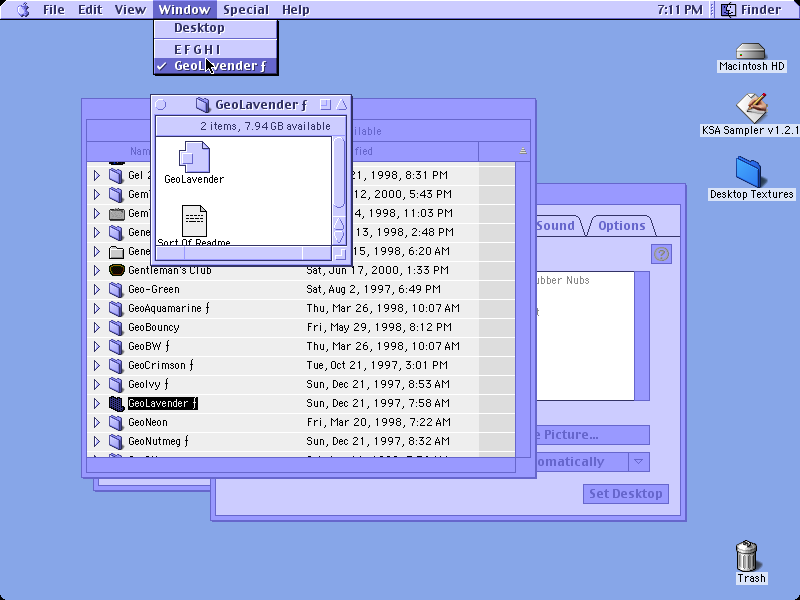Screen dimensions: 800x600
Task: Click the Apple menu icon
Action: click(23, 10)
